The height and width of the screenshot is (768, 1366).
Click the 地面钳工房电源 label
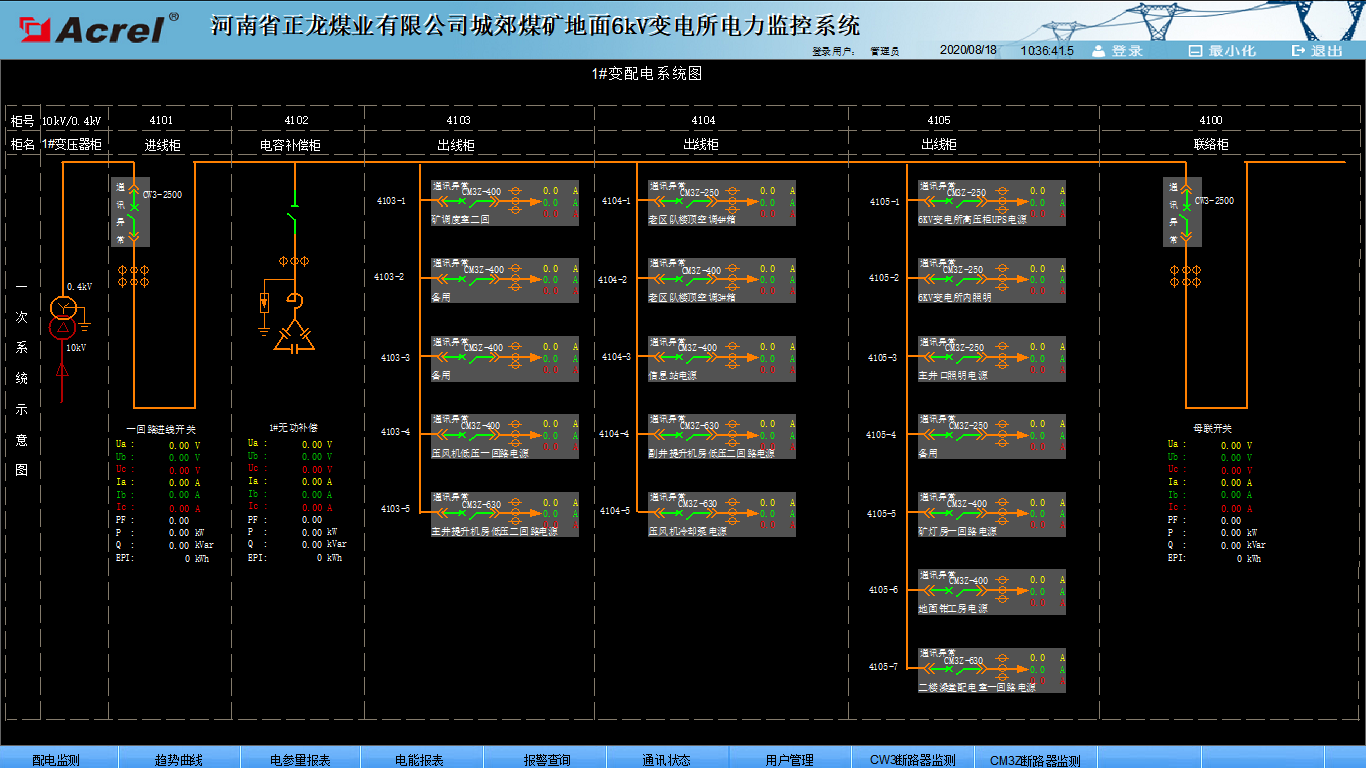point(952,609)
